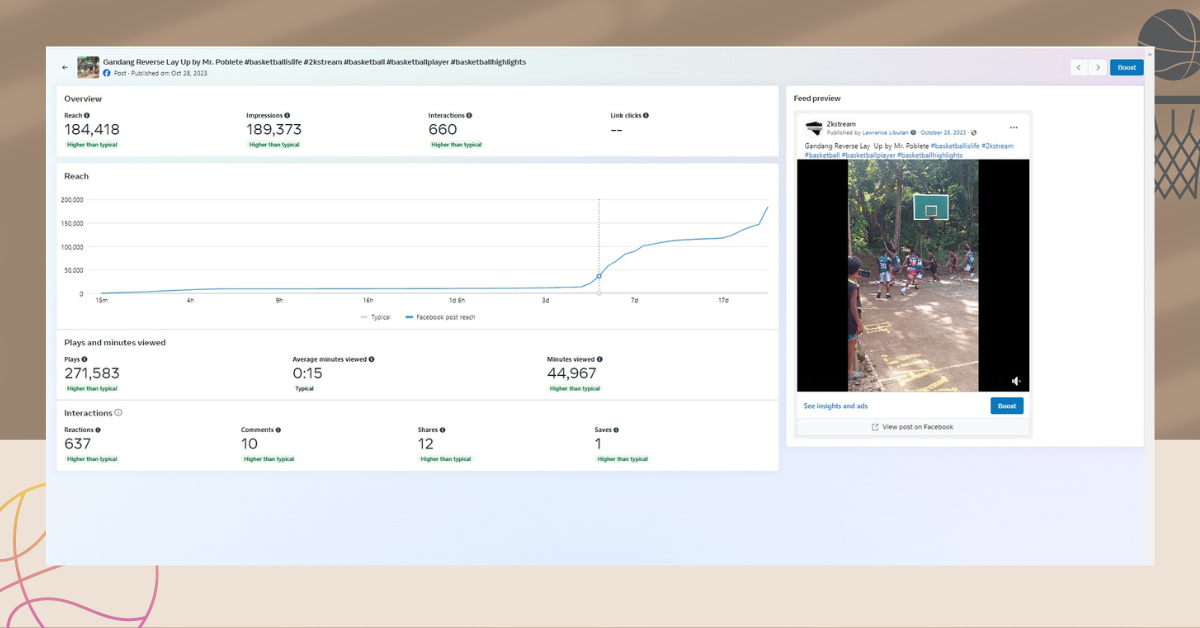Viewport: 1200px width, 628px height.
Task: Click the Higher than typical badge under Shares
Action: coord(445,459)
